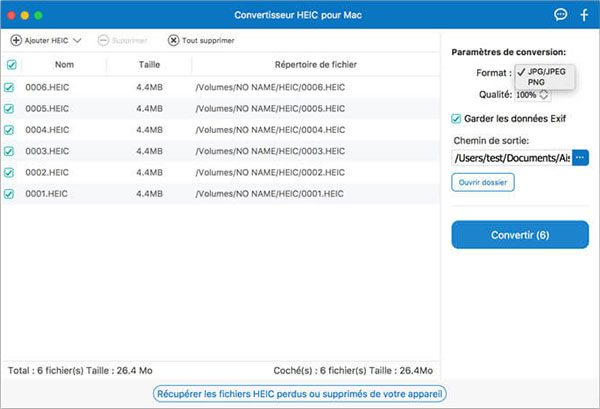600x409 pixels.
Task: Click the Répertoire de fichier column header
Action: (x=316, y=65)
